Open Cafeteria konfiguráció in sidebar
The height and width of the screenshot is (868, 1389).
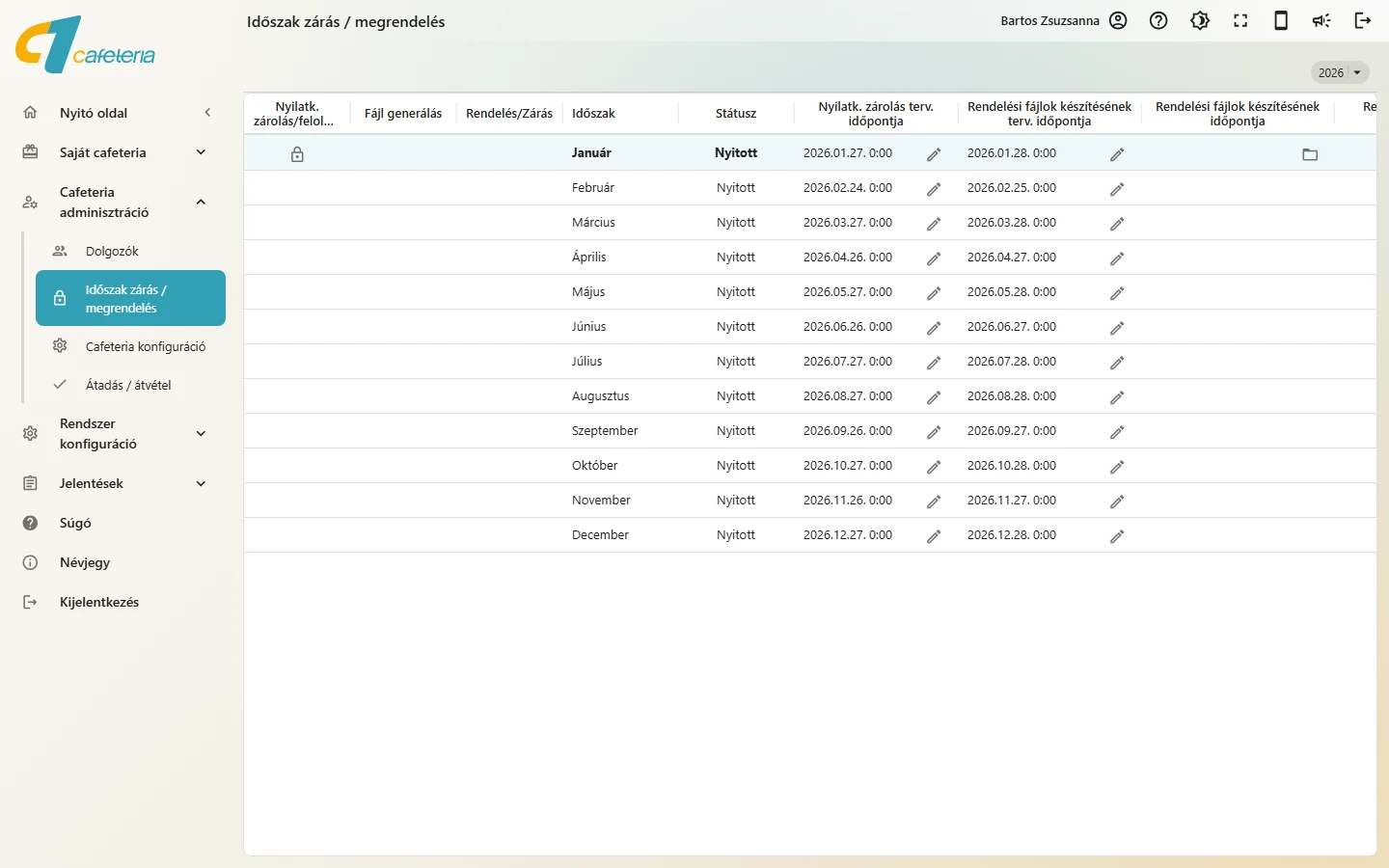[146, 346]
